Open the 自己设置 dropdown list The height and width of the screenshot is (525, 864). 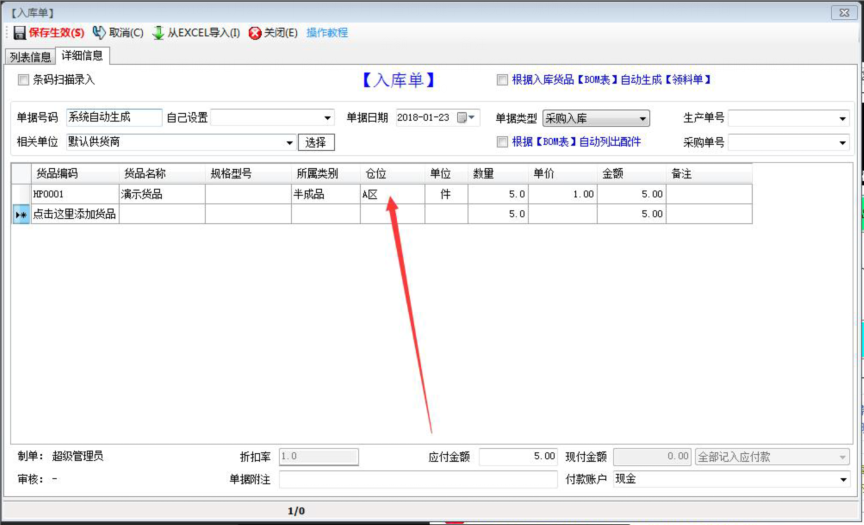[327, 118]
